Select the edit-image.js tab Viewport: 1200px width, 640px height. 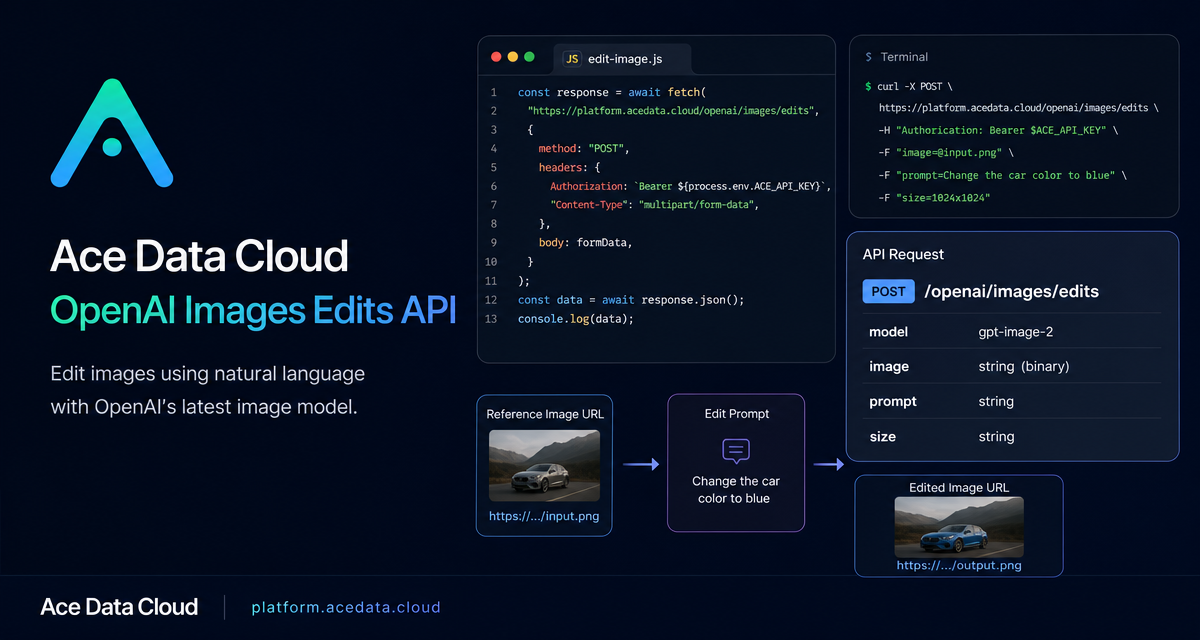(620, 59)
